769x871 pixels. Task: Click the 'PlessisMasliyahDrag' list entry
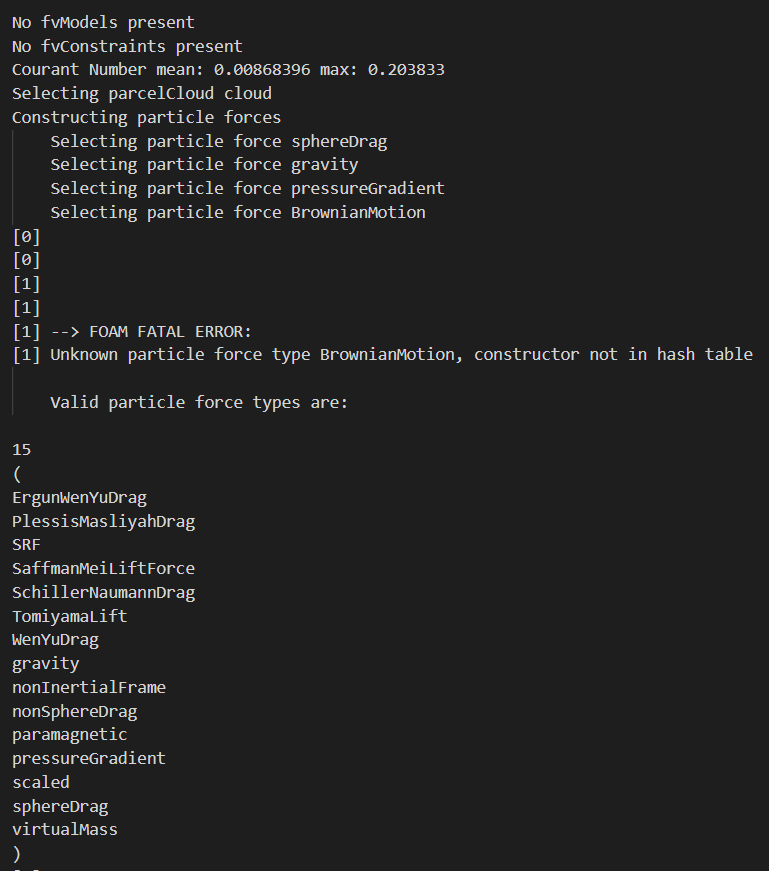[103, 521]
